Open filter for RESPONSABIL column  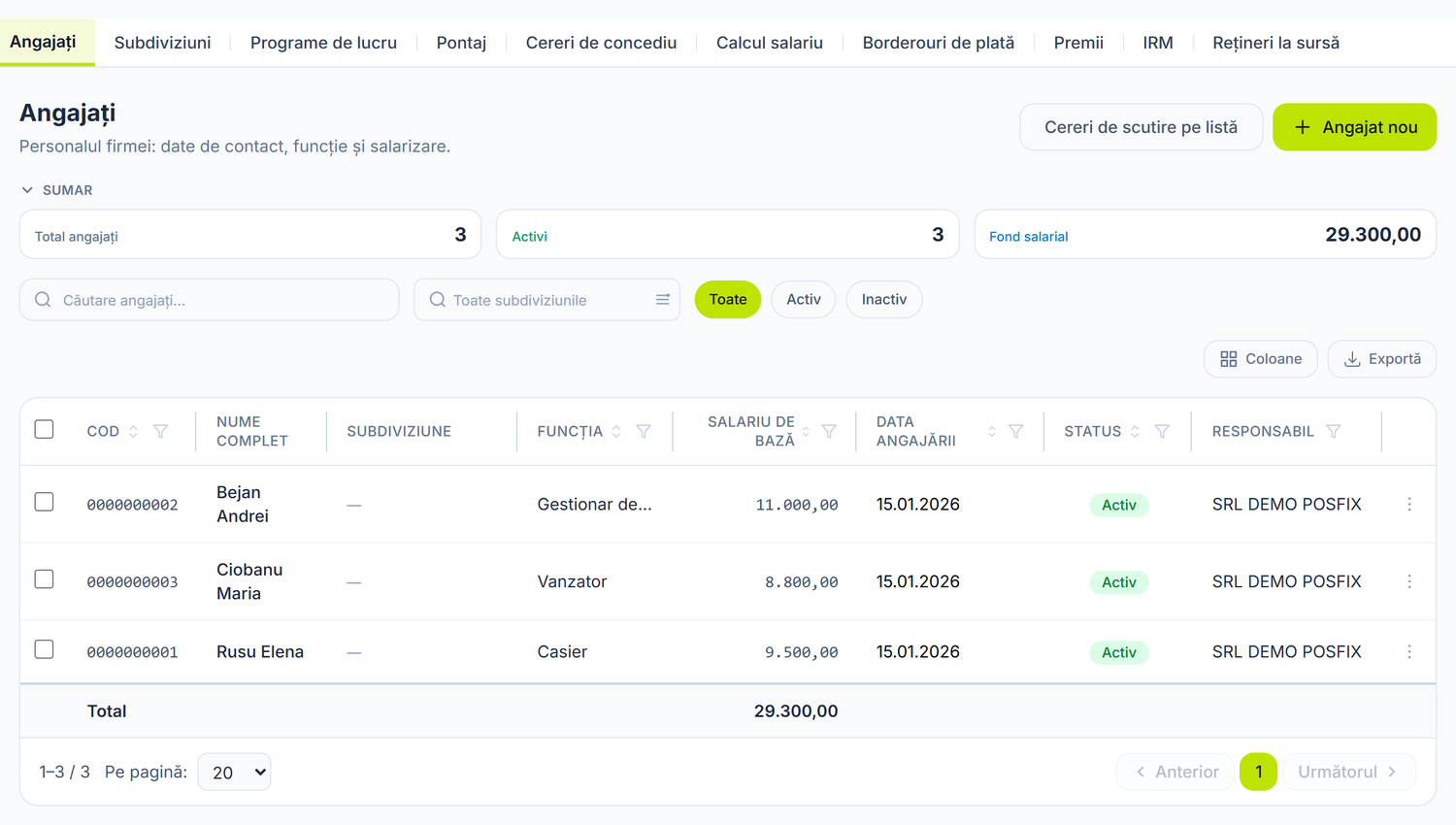click(1334, 431)
